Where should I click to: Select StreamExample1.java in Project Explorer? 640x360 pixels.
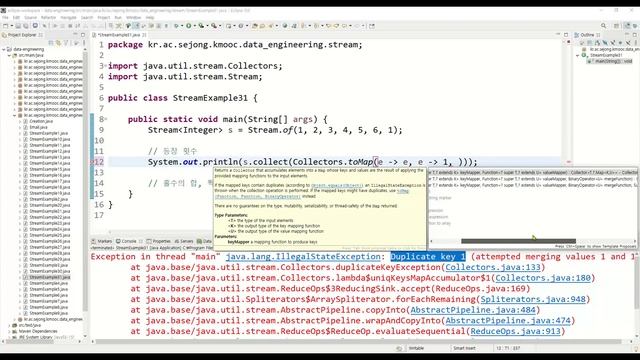point(48,133)
